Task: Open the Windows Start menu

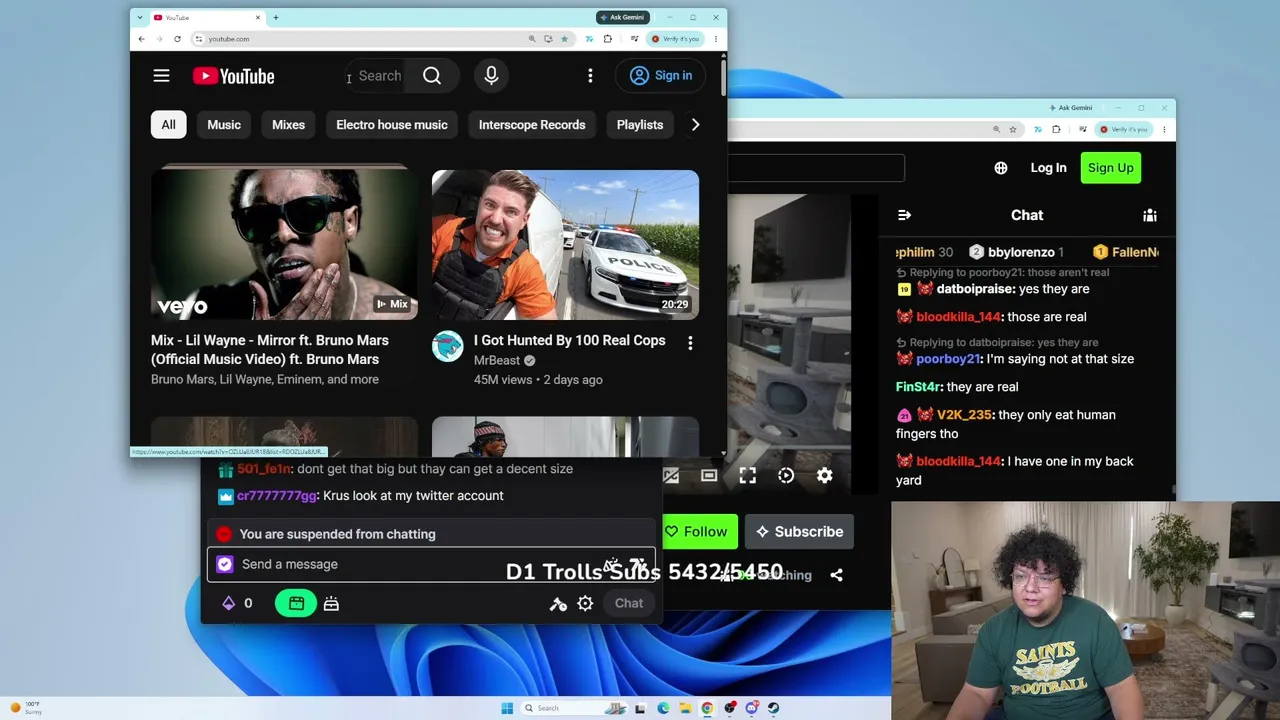Action: (x=507, y=708)
